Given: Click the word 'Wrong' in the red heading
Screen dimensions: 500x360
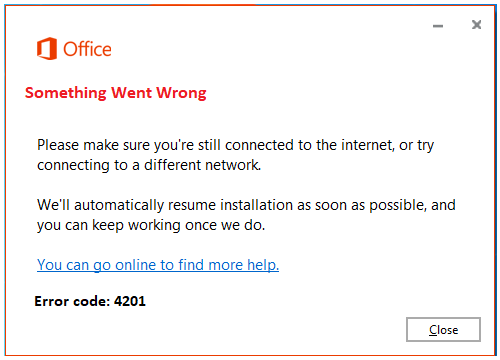Looking at the screenshot, I should pos(182,93).
